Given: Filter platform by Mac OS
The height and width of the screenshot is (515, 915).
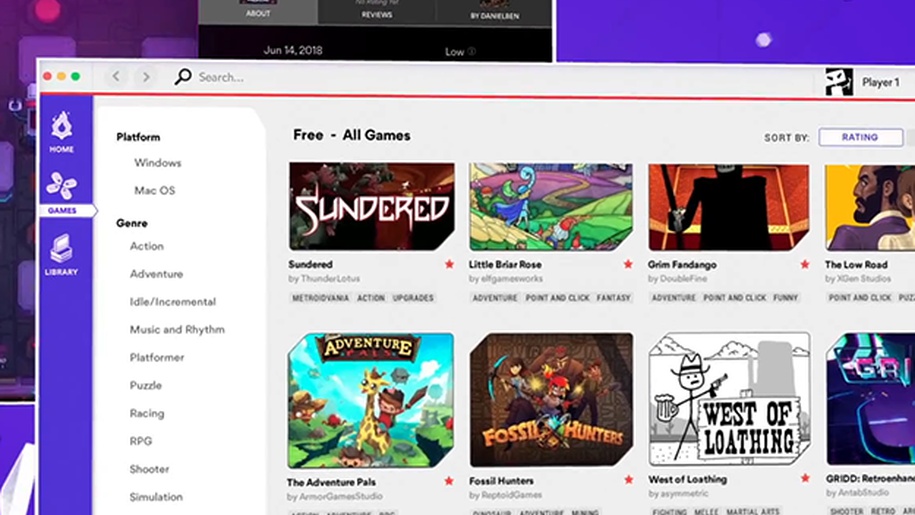Looking at the screenshot, I should [x=155, y=191].
